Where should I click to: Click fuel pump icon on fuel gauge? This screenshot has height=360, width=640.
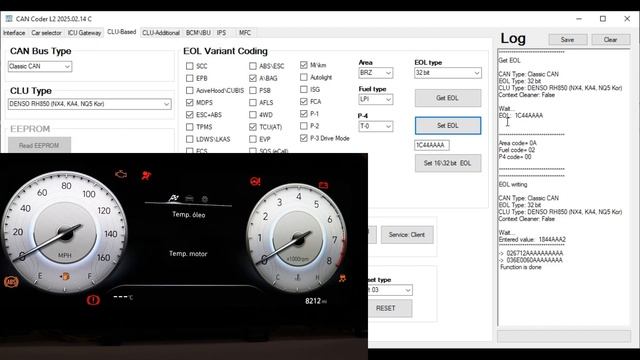tap(64, 276)
